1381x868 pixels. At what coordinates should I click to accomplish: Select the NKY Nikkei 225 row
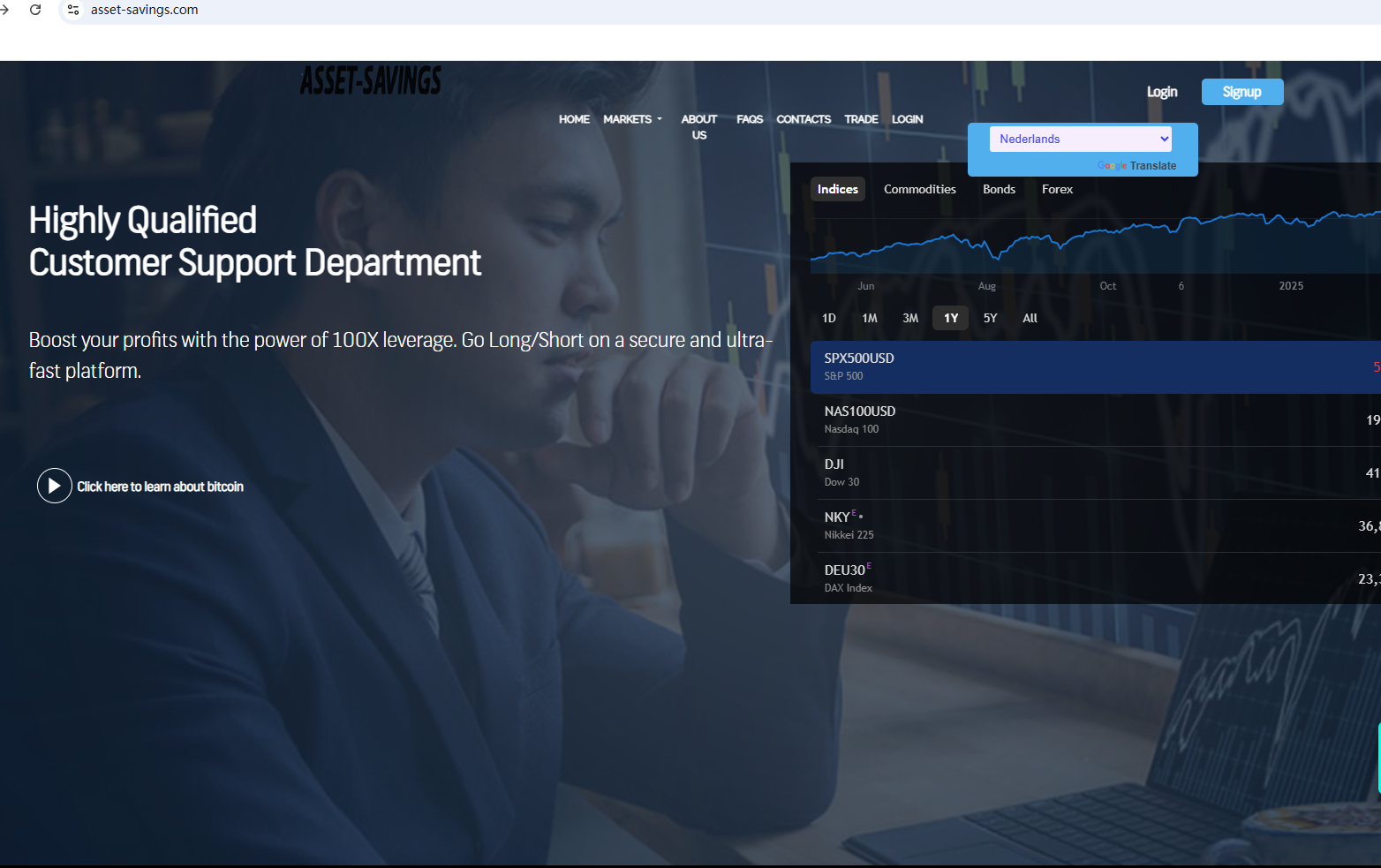point(1096,526)
